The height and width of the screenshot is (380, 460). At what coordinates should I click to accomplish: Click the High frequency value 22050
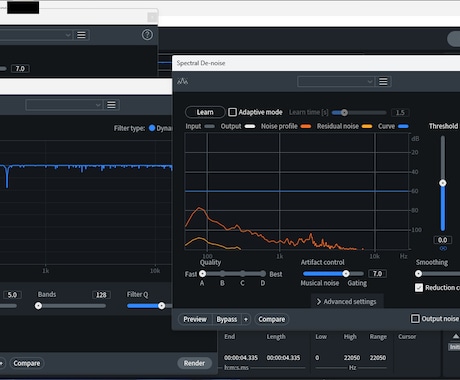[352, 358]
